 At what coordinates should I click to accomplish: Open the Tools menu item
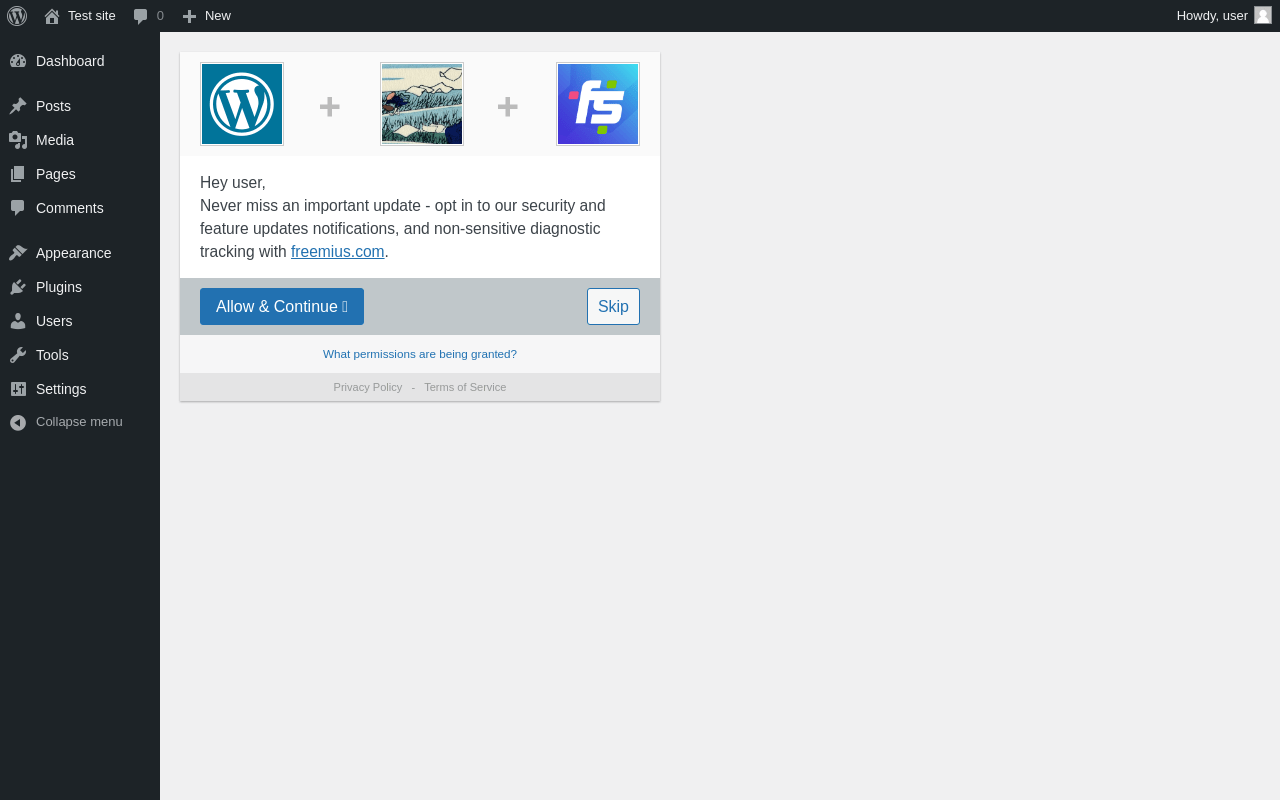click(52, 355)
